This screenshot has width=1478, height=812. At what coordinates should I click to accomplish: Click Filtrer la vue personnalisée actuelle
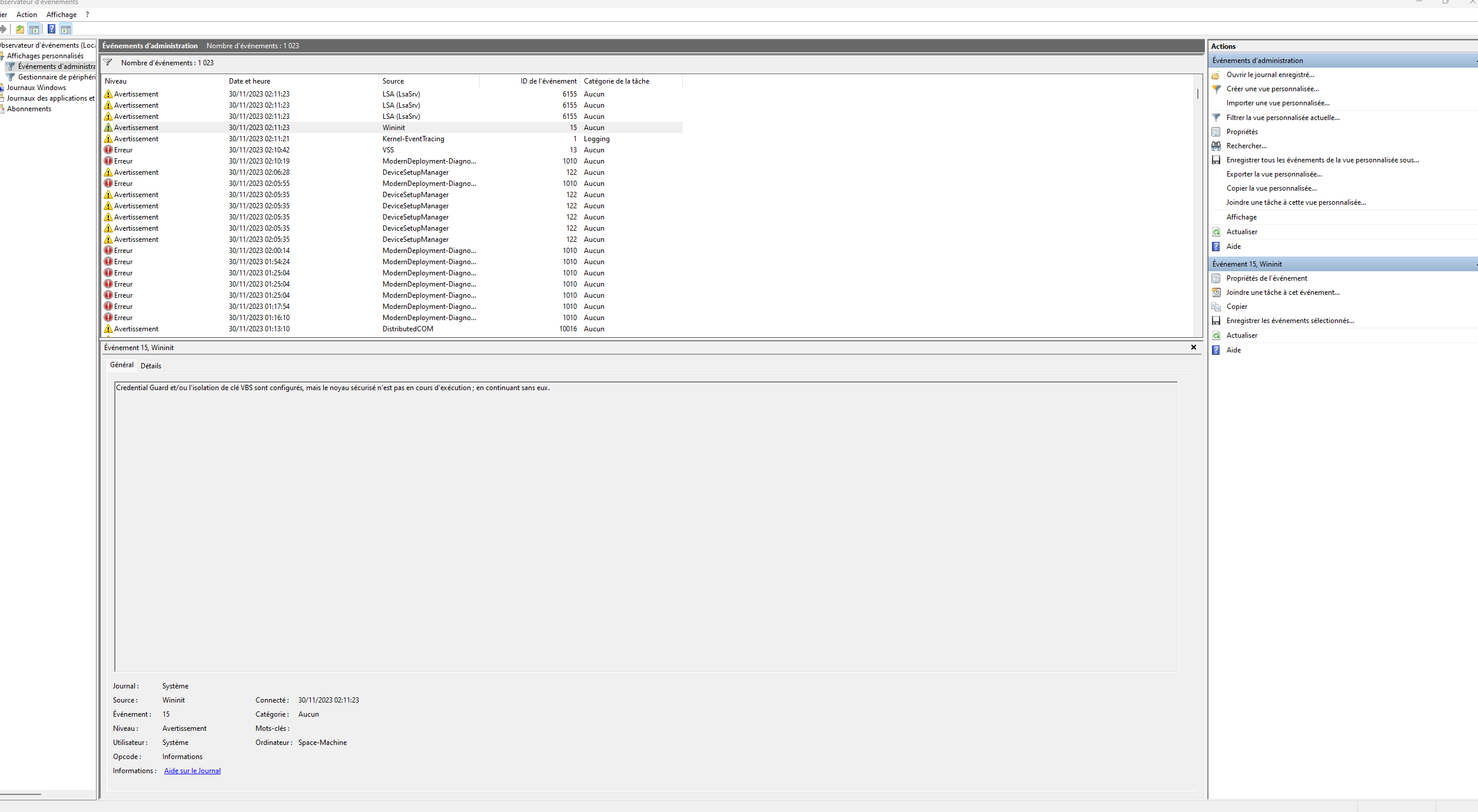(1283, 118)
